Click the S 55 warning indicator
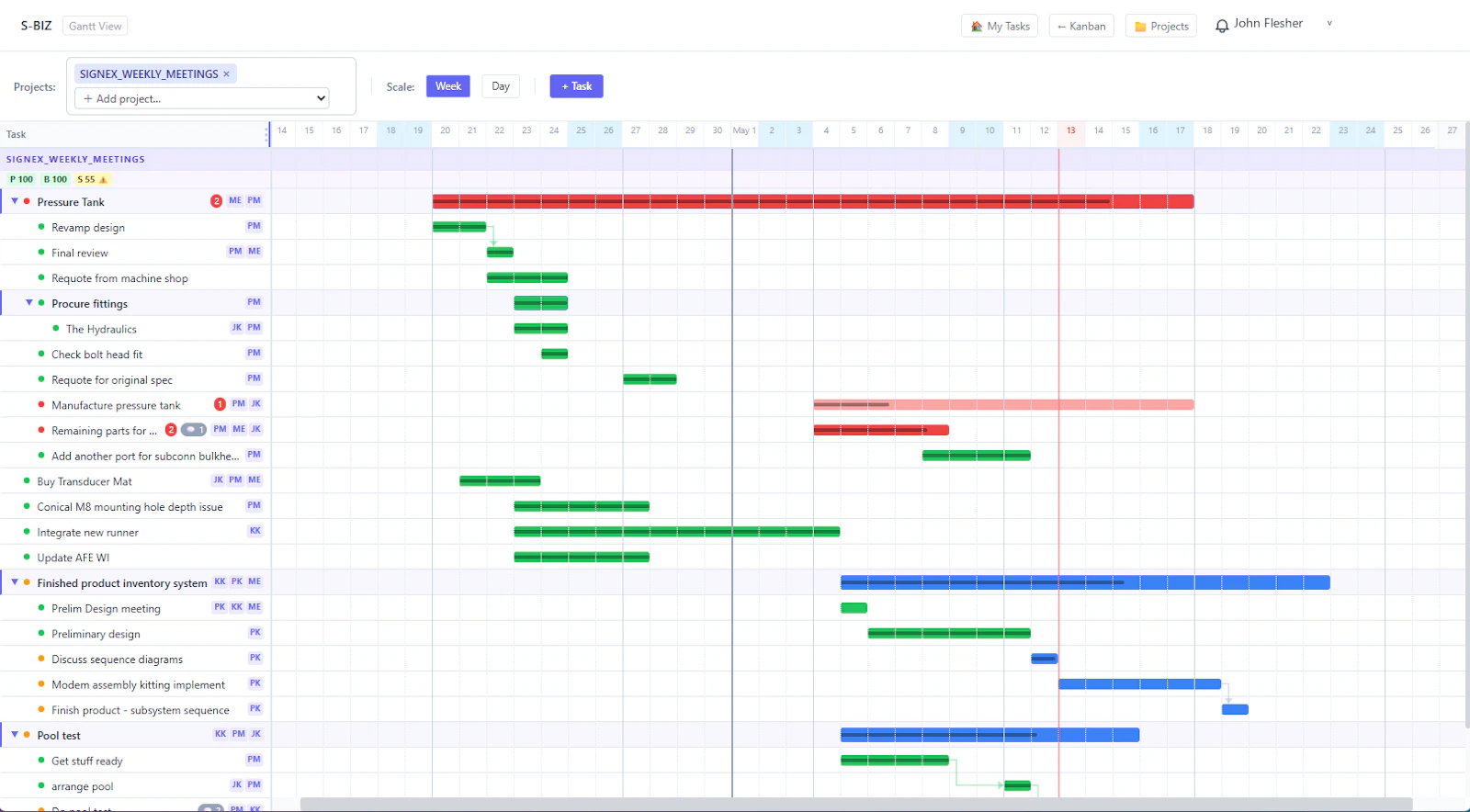Screen dimensions: 1470x812 [x=93, y=179]
